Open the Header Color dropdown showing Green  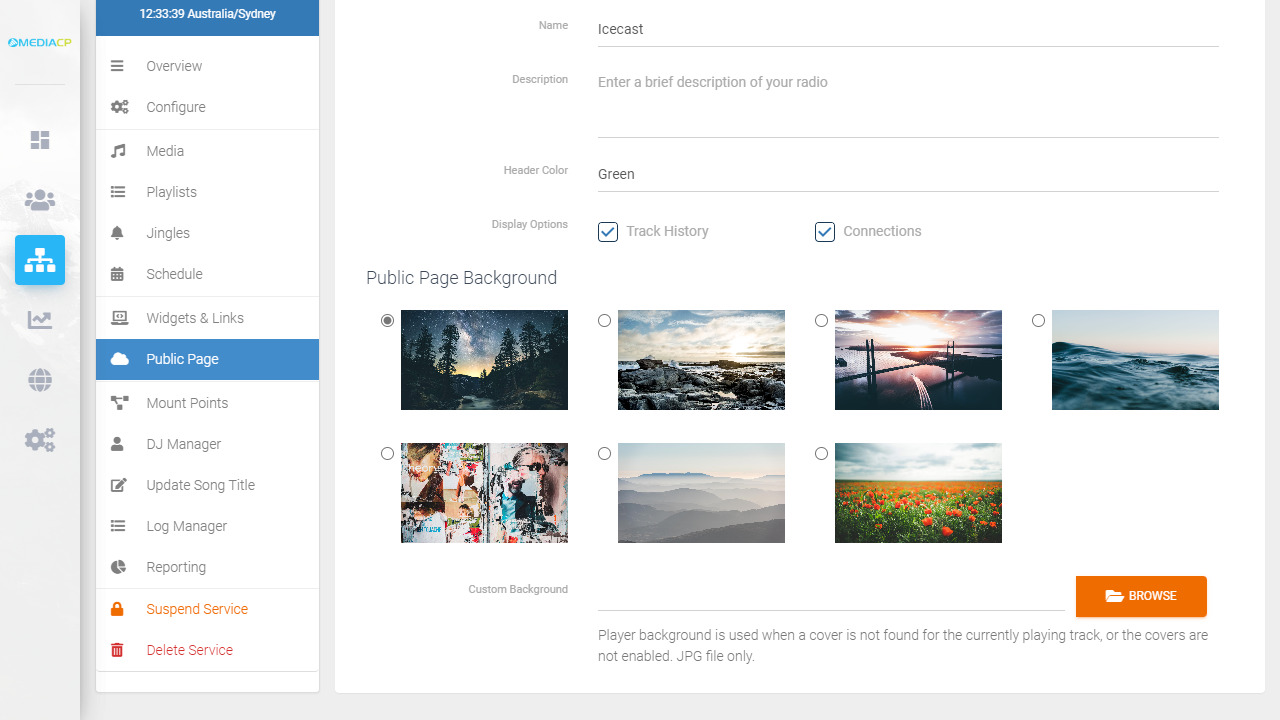(908, 174)
